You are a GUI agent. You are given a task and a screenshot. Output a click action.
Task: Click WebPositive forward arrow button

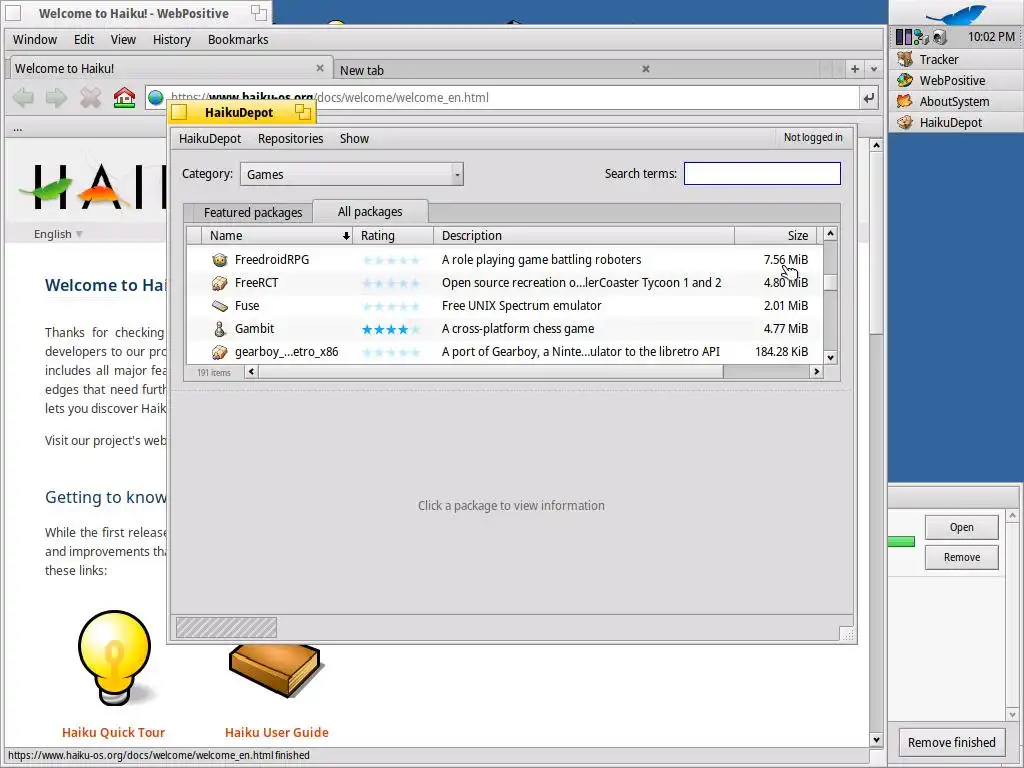point(57,98)
